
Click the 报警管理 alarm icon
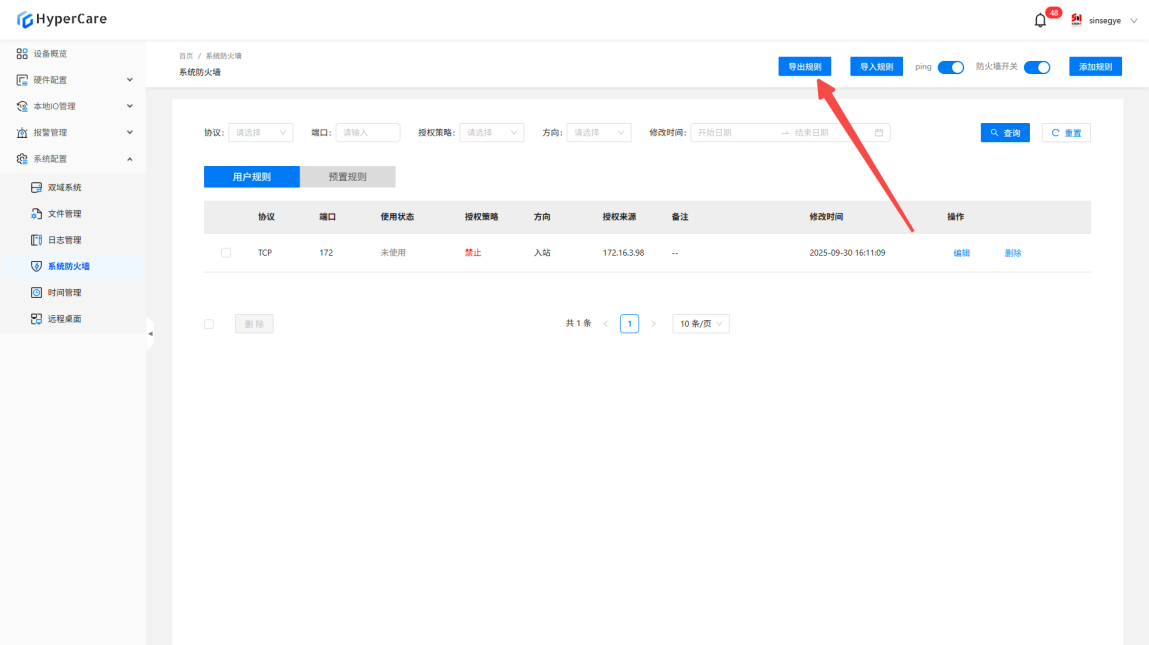click(22, 133)
